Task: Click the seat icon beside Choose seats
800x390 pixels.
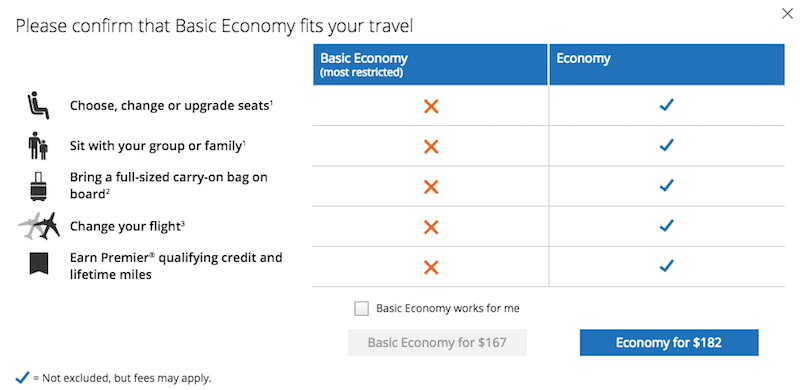Action: coord(38,106)
